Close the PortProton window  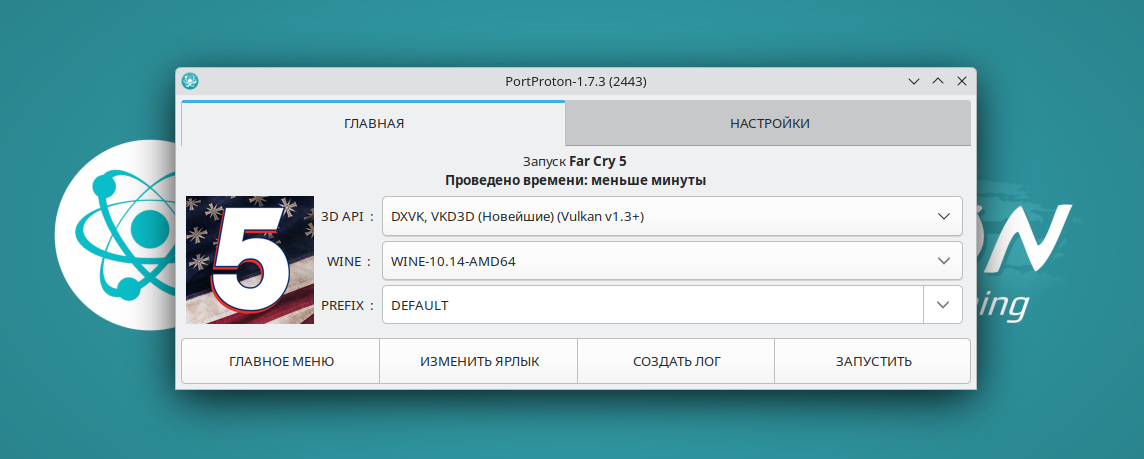coord(961,81)
